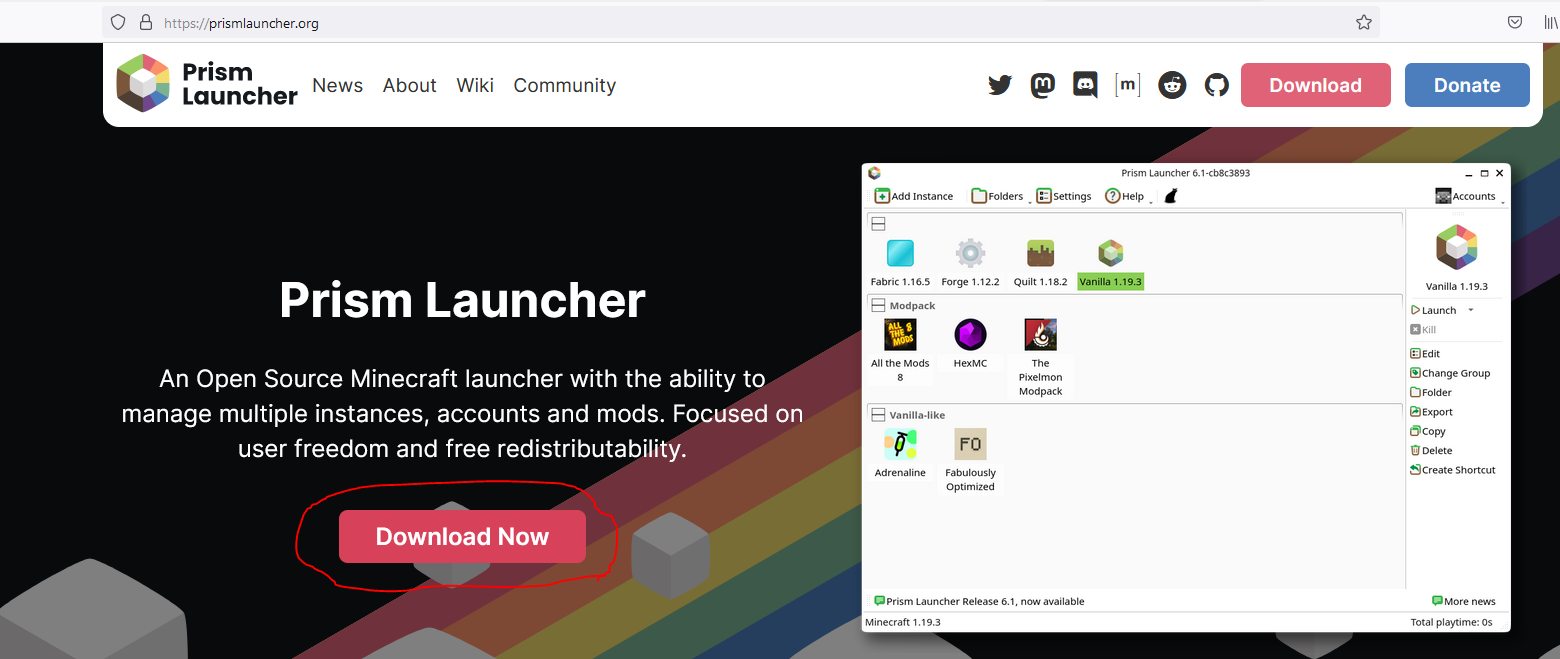Click Delete in the launcher sidebar
Screen dimensions: 1560x659
pos(1431,451)
